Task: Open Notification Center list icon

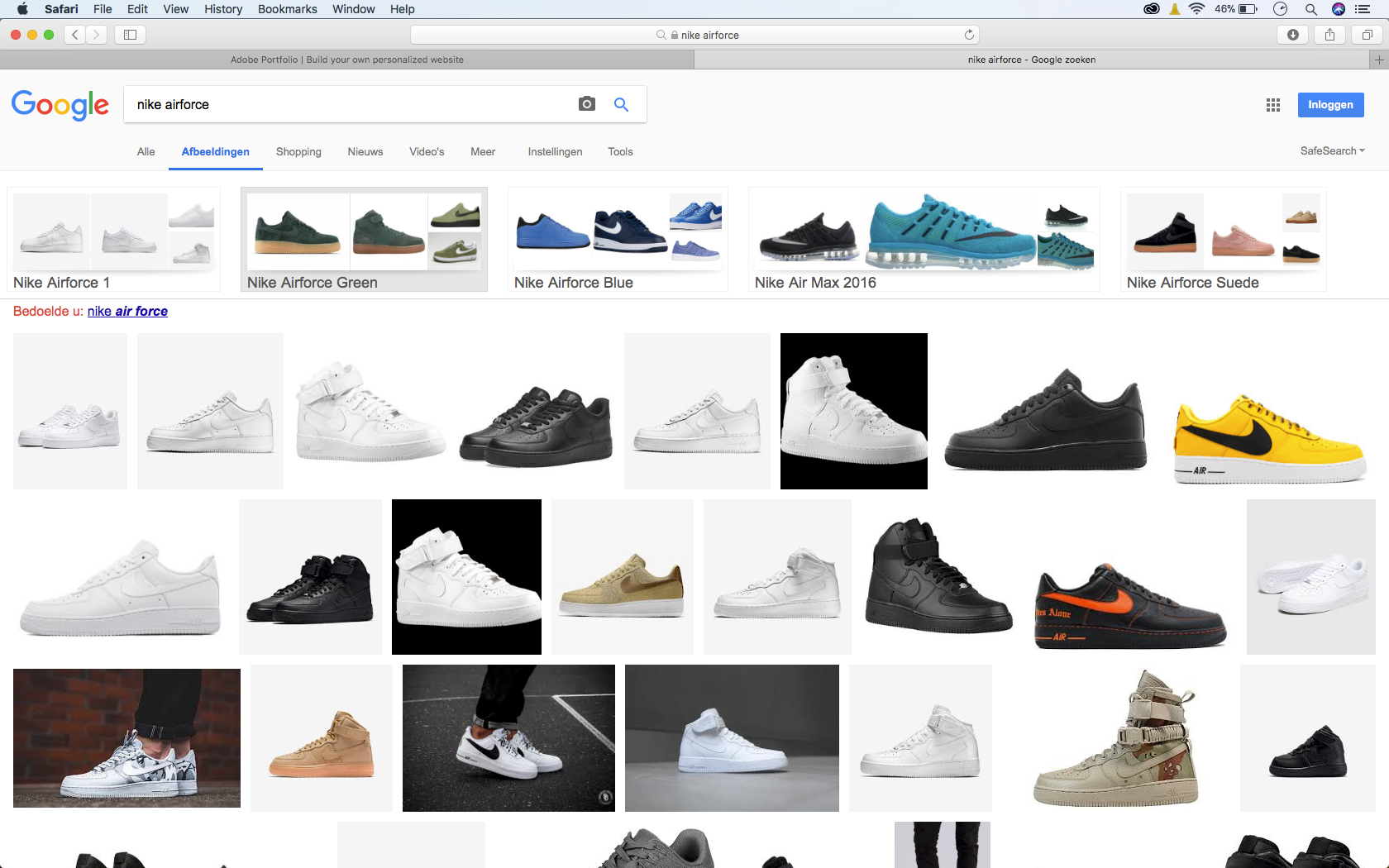Action: point(1363,9)
